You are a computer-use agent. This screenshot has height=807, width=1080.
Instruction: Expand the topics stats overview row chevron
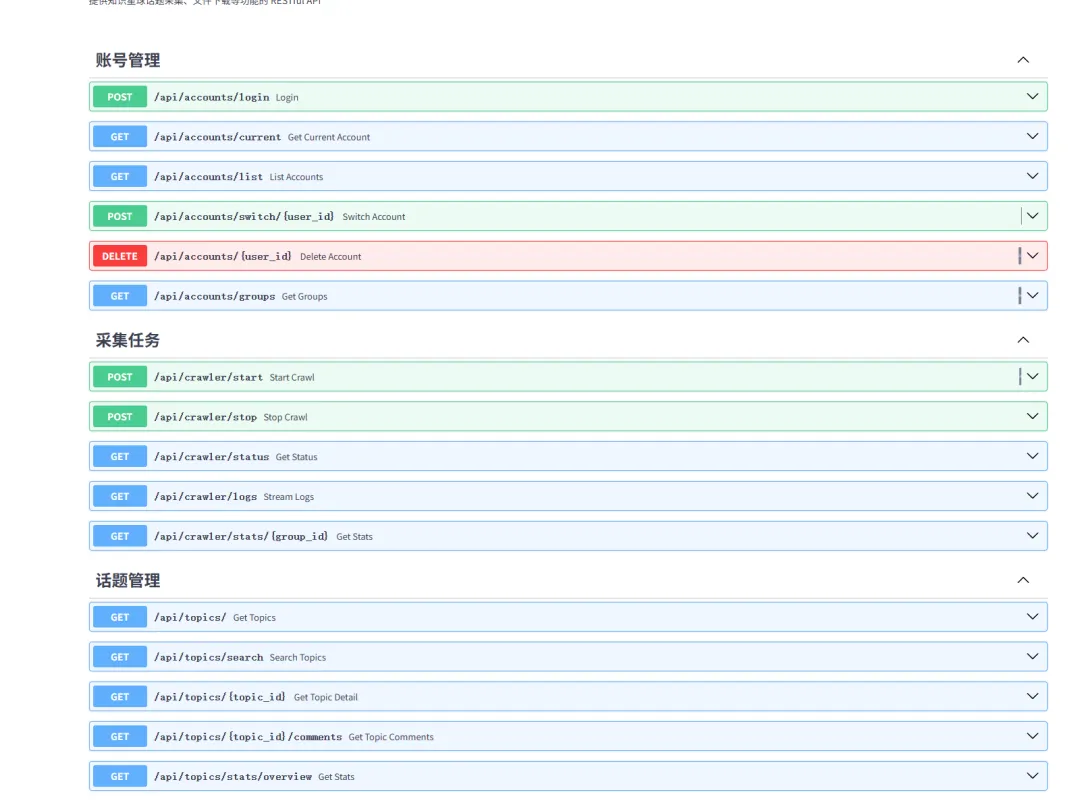click(1032, 776)
